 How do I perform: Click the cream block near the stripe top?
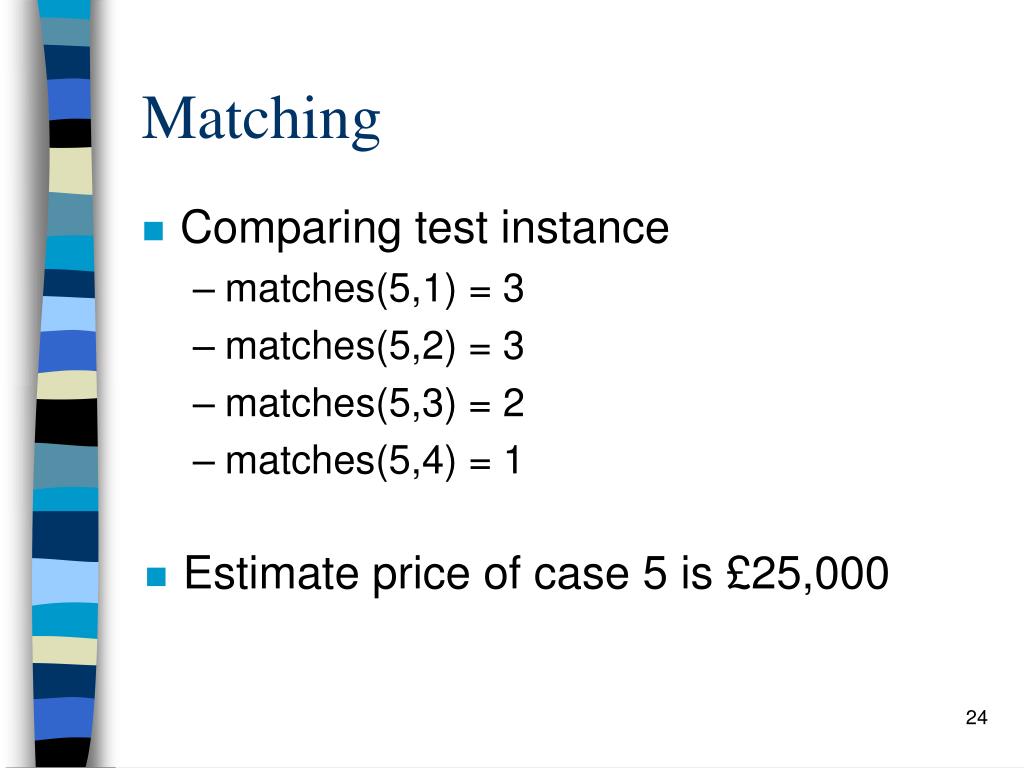(70, 171)
